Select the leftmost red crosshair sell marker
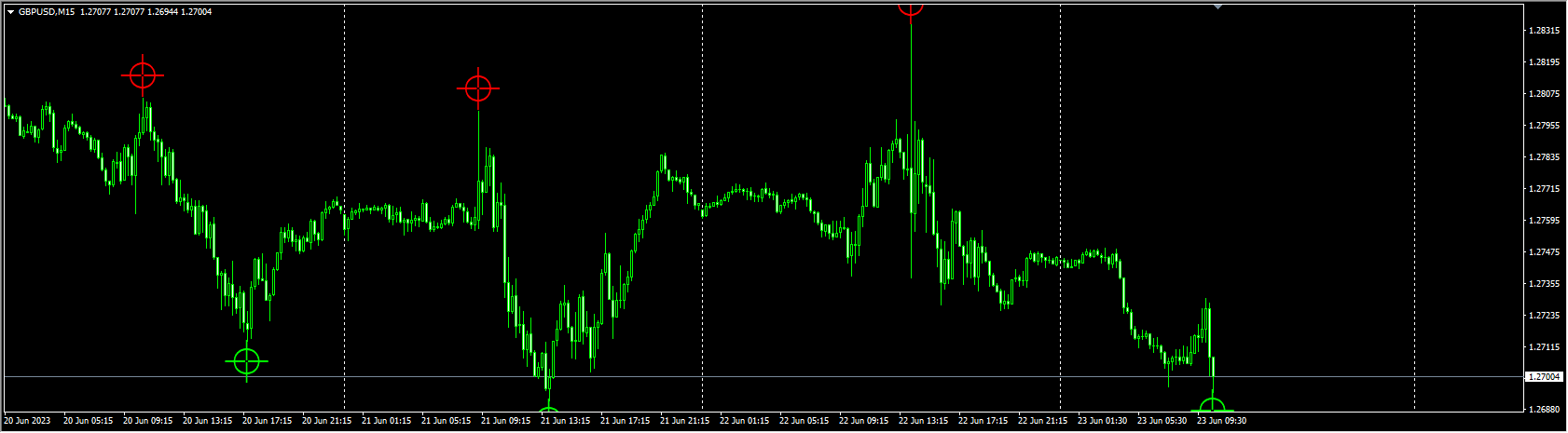Image resolution: width=1568 pixels, height=433 pixels. click(143, 74)
